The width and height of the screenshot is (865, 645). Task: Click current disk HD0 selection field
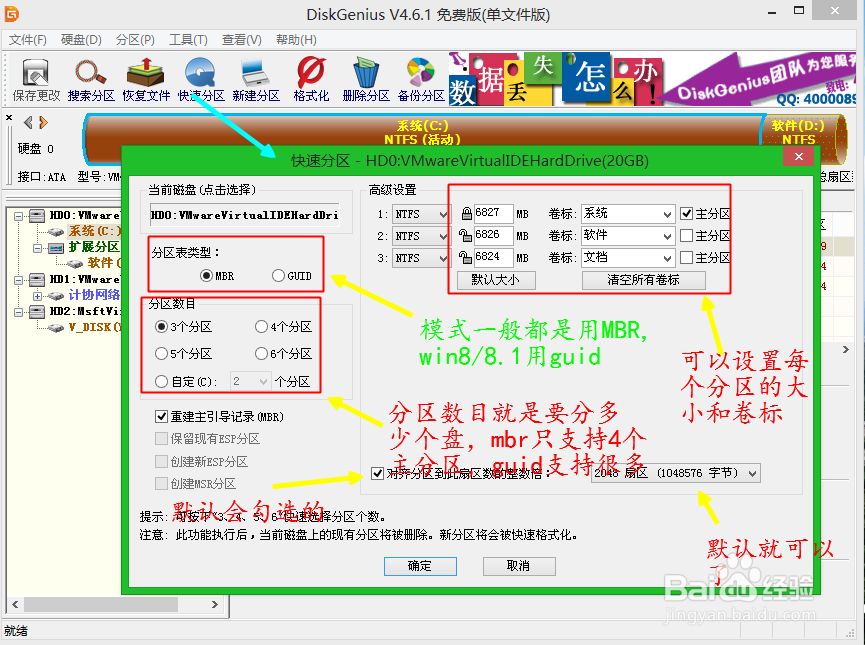[245, 215]
